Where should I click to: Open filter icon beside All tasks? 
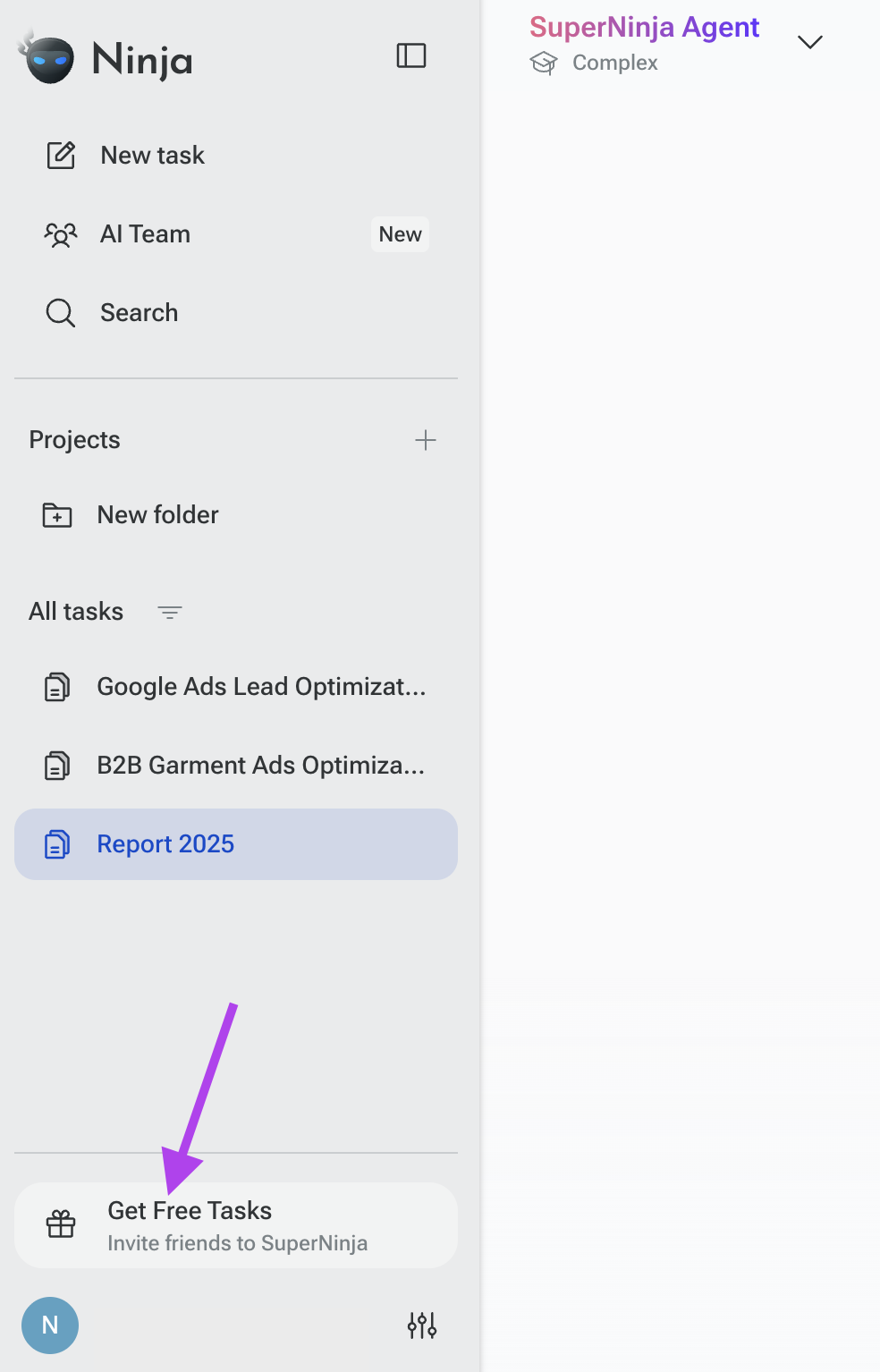[170, 612]
